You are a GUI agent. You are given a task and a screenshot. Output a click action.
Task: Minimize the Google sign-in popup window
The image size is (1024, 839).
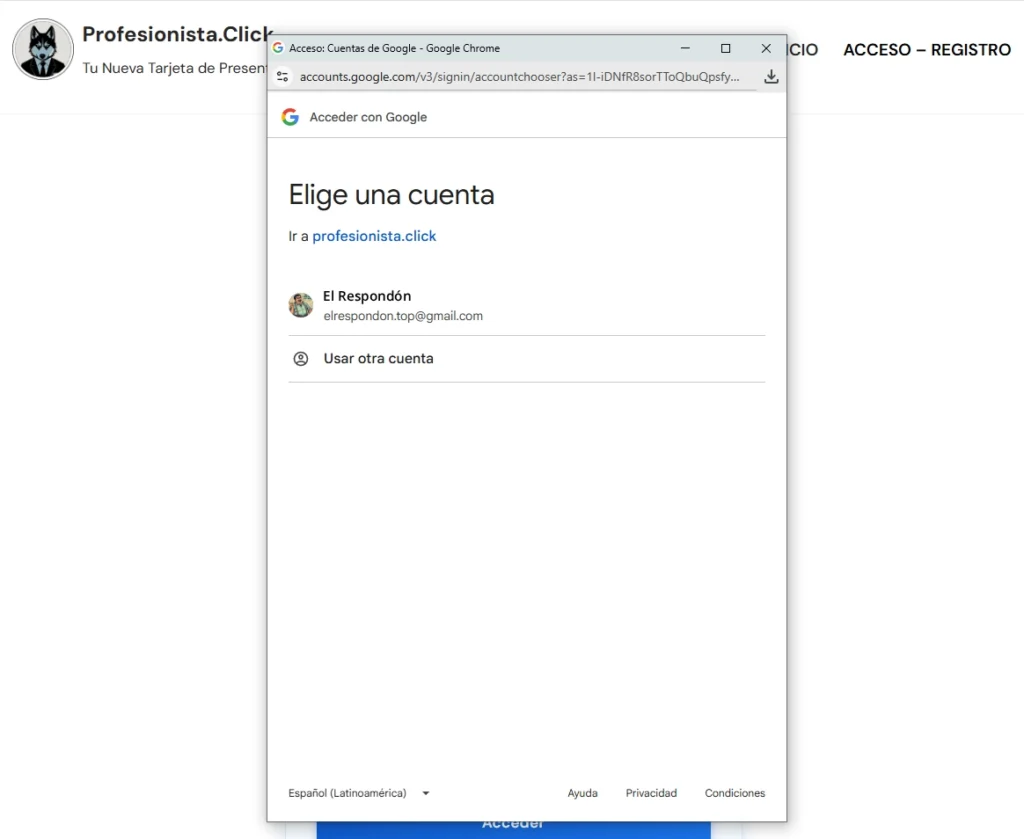[685, 48]
